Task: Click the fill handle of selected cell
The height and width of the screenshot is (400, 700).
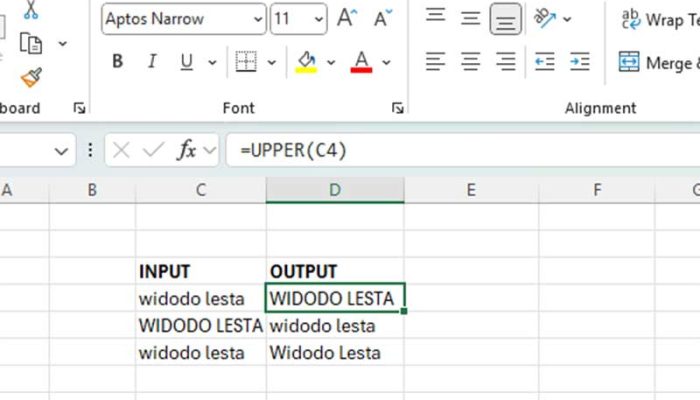Action: tap(404, 311)
